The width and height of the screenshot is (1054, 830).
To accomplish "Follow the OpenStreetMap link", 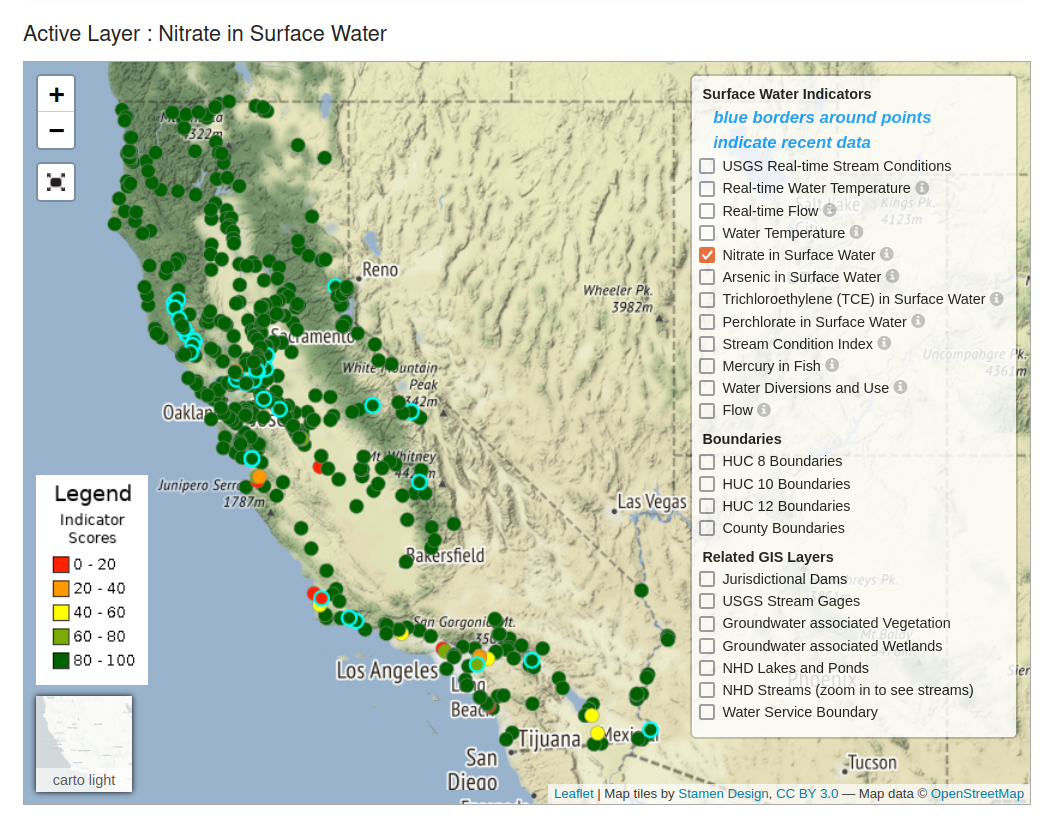I will pyautogui.click(x=977, y=794).
